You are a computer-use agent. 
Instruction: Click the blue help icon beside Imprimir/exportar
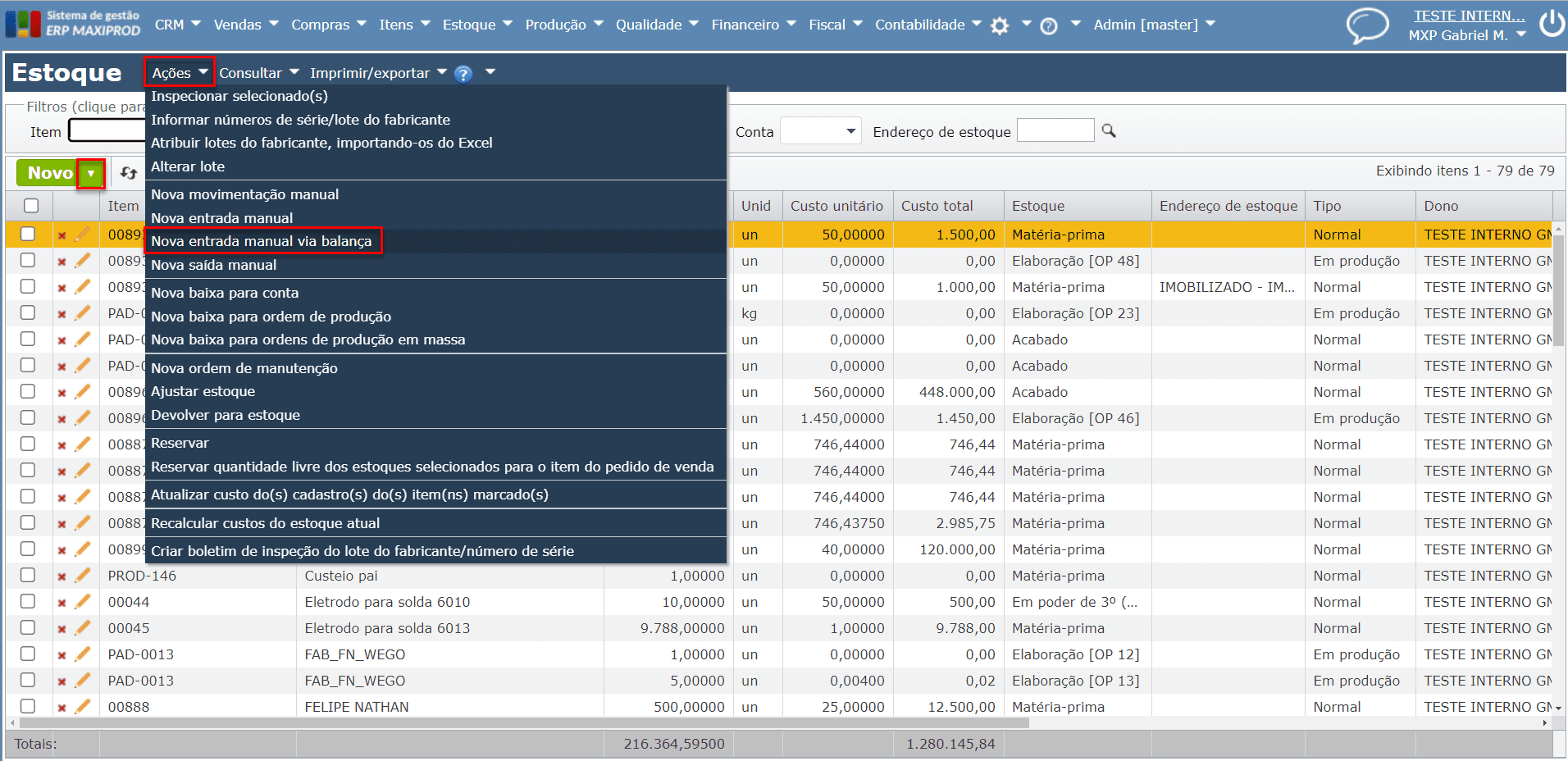tap(463, 74)
